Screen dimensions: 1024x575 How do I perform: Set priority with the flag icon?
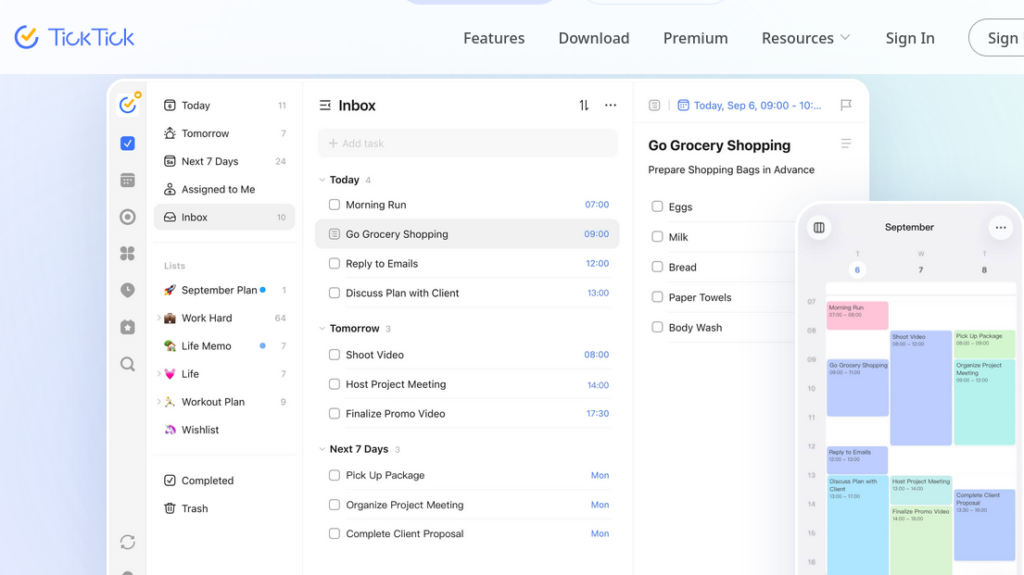(x=846, y=105)
